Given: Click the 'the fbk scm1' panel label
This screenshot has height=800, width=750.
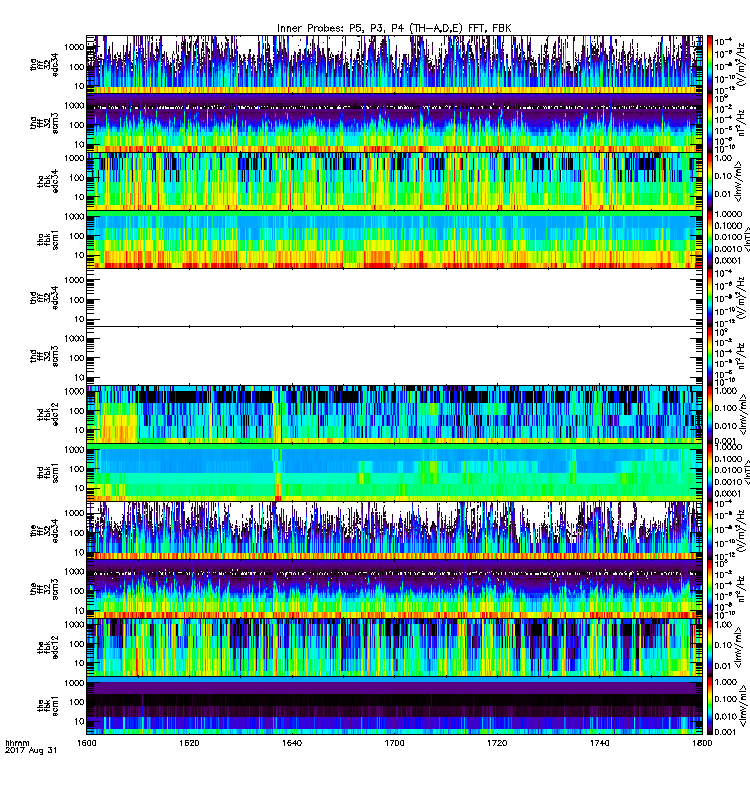Looking at the screenshot, I should pos(48,706).
